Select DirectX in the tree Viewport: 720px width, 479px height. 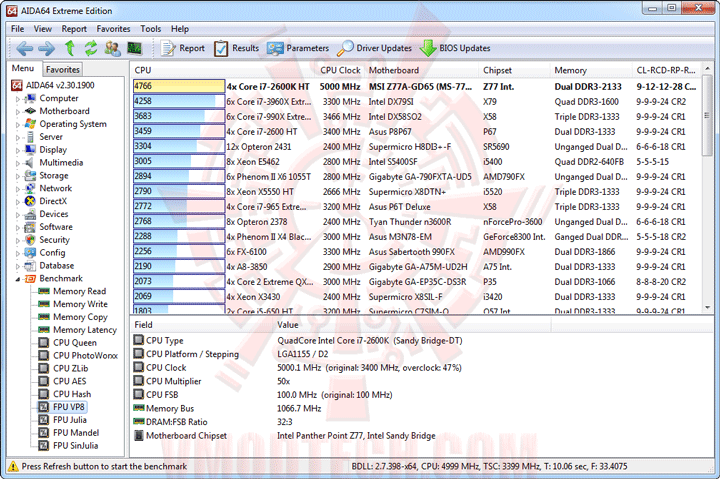[53, 201]
